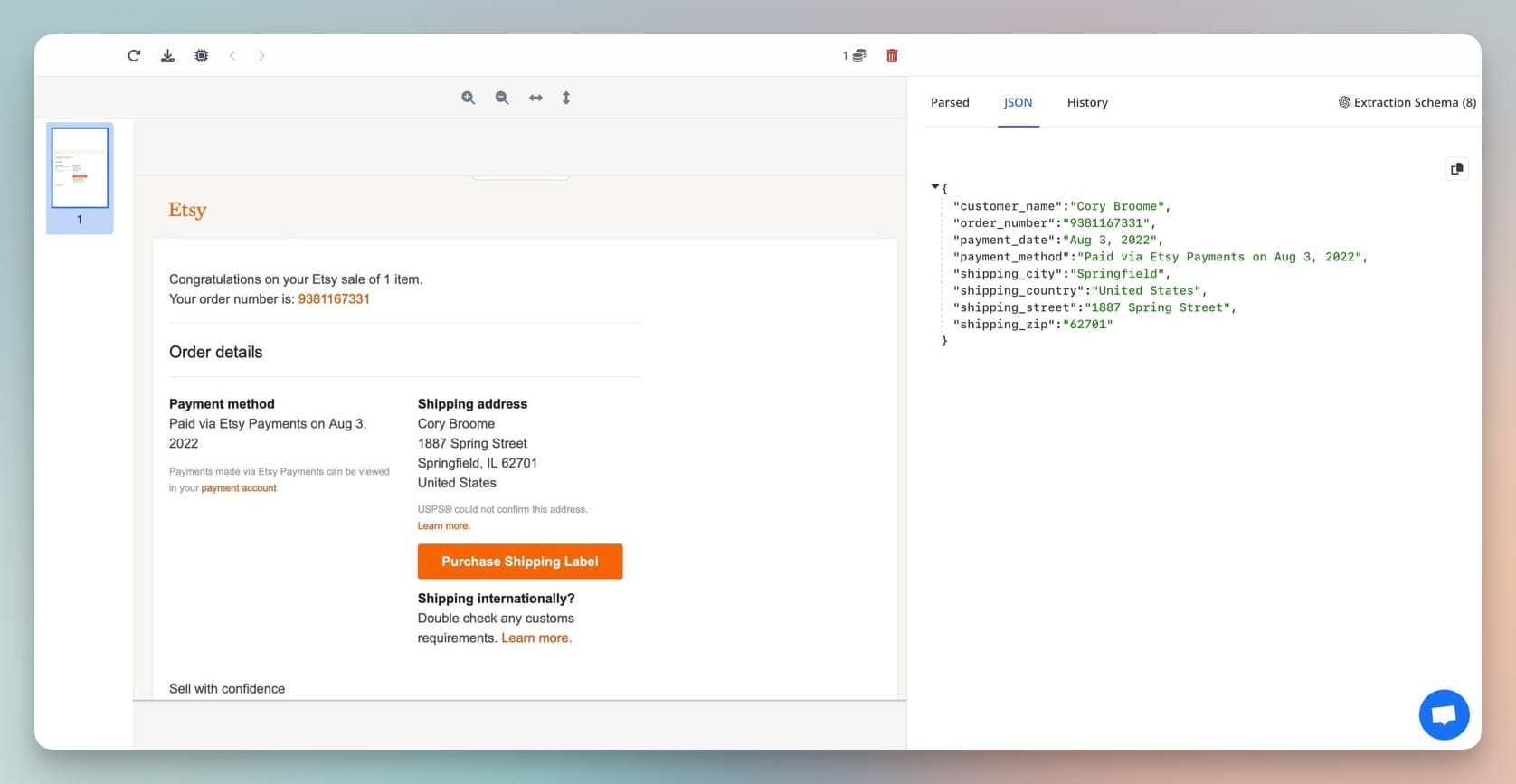
Task: Go to previous document arrow
Action: [232, 56]
